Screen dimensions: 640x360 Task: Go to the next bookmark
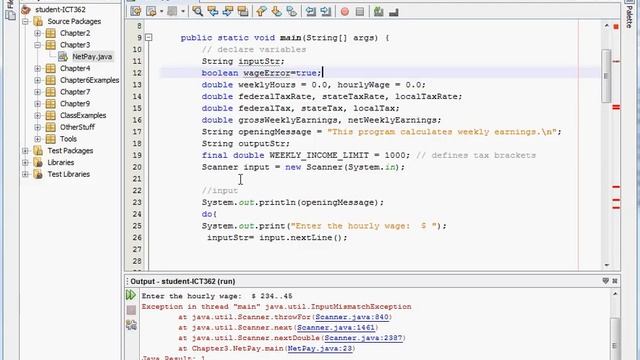pos(276,11)
